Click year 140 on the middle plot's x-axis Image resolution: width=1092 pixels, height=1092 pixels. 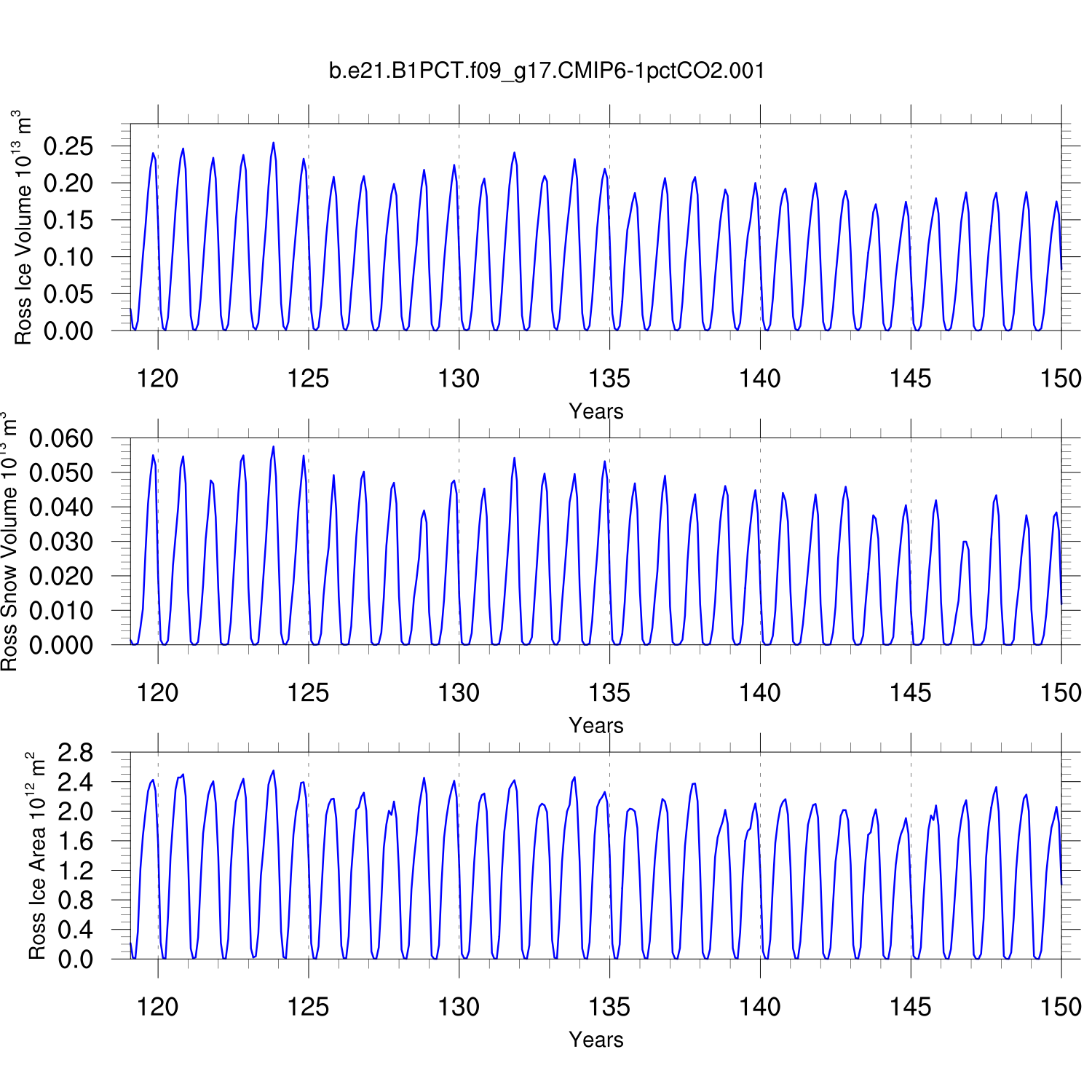pos(760,693)
